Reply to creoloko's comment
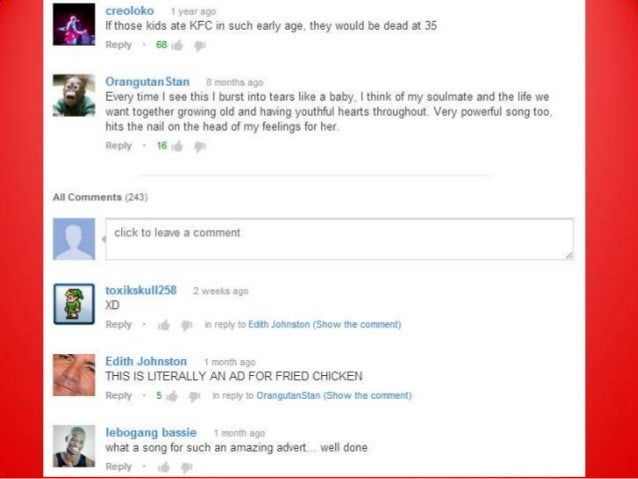 pyautogui.click(x=118, y=45)
